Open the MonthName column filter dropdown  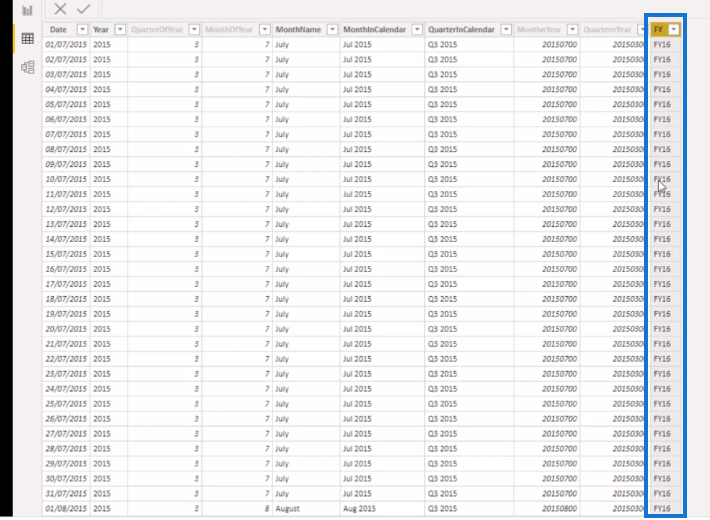click(332, 29)
